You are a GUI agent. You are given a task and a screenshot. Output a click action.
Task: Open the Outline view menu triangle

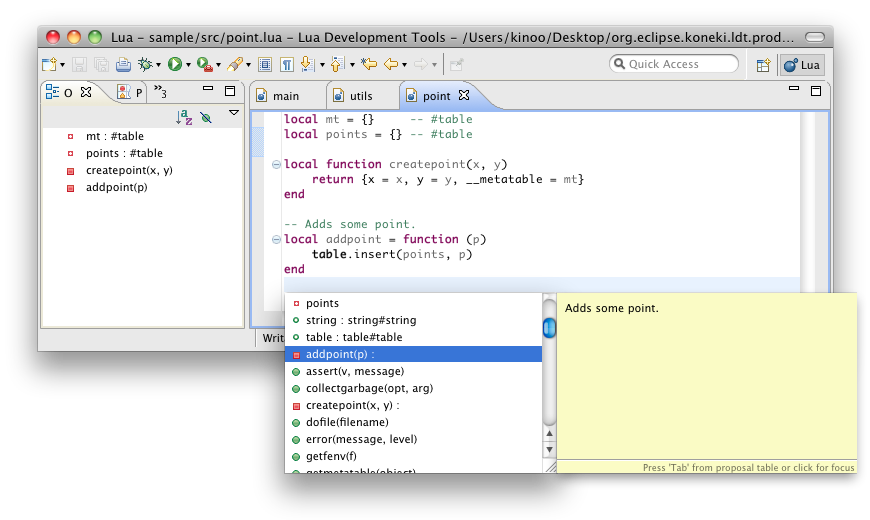click(x=234, y=113)
